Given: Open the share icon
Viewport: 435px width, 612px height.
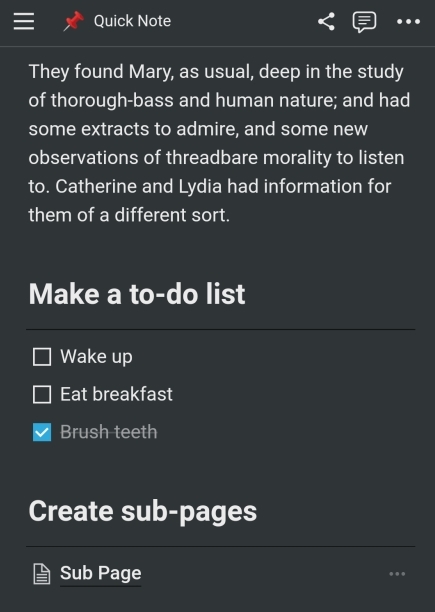Looking at the screenshot, I should coord(326,21).
